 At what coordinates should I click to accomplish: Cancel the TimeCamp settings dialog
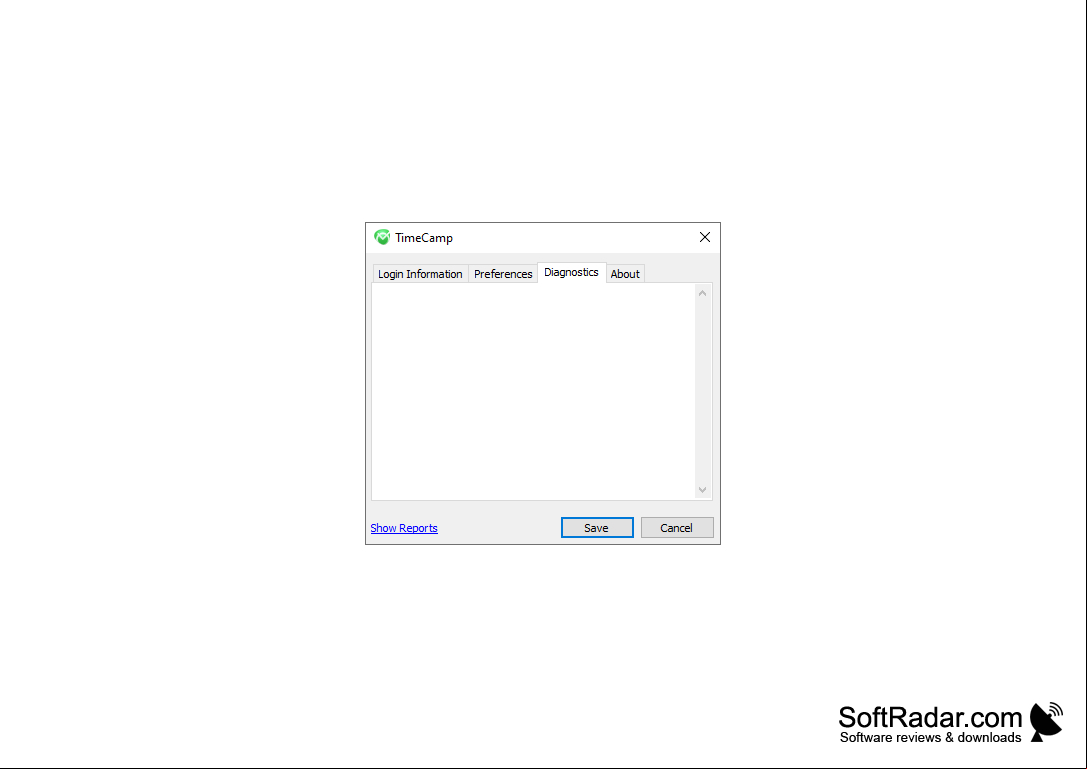pos(677,528)
